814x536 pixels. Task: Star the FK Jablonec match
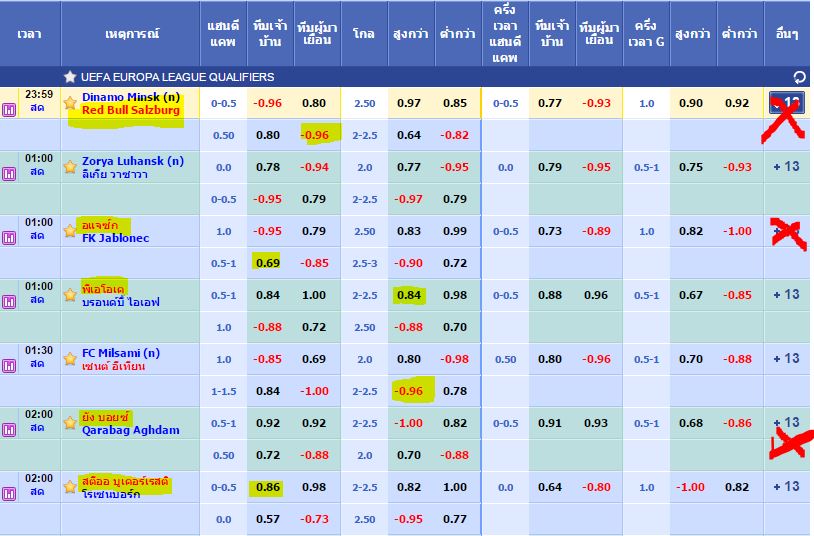70,231
